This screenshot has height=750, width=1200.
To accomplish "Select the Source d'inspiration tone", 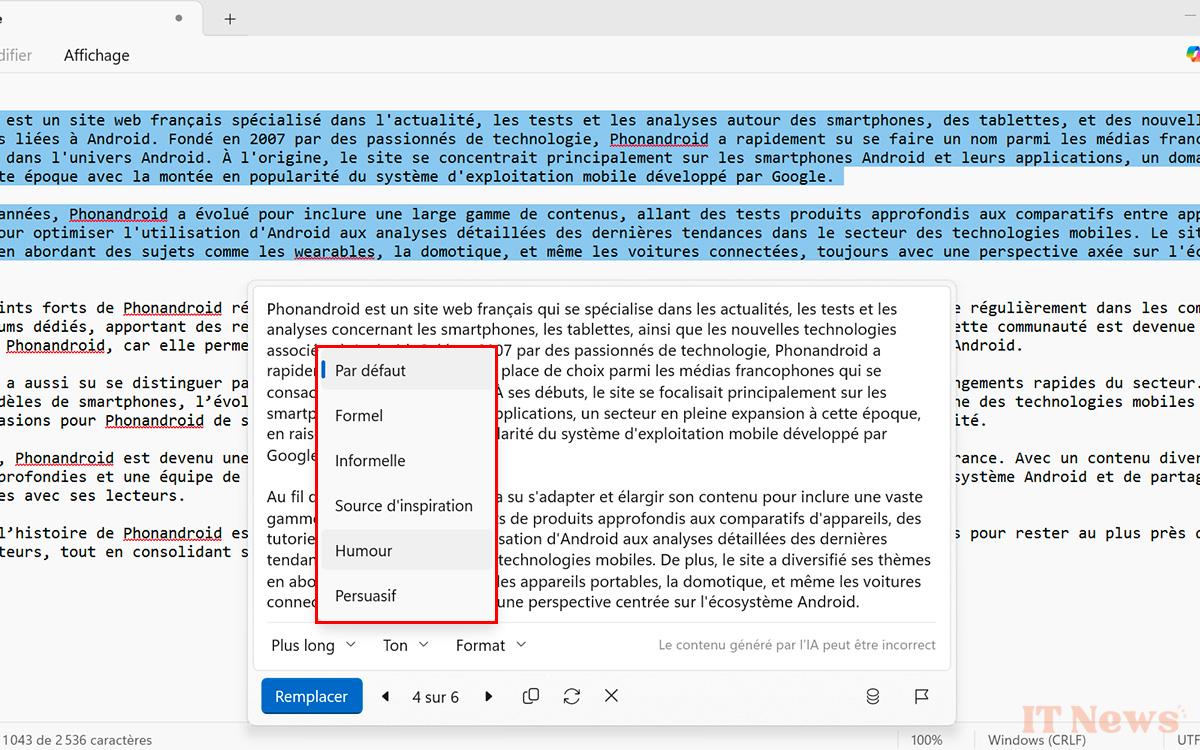I will point(406,505).
